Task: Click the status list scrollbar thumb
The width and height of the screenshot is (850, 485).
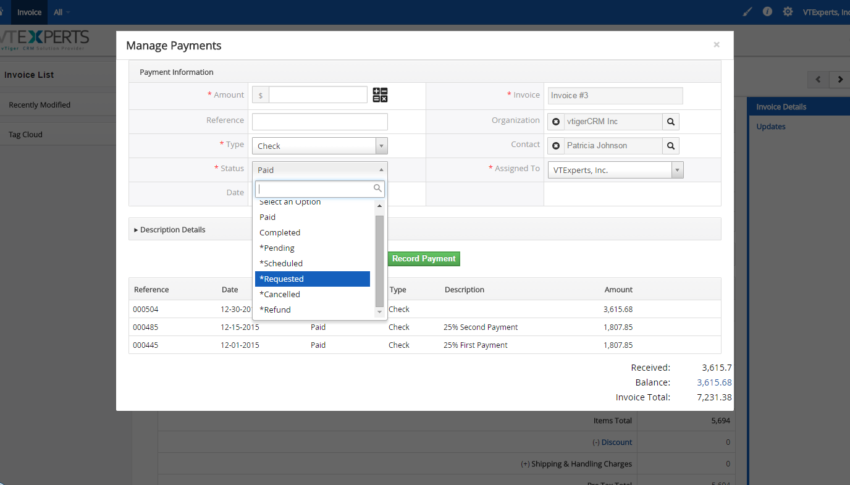Action: pos(379,261)
